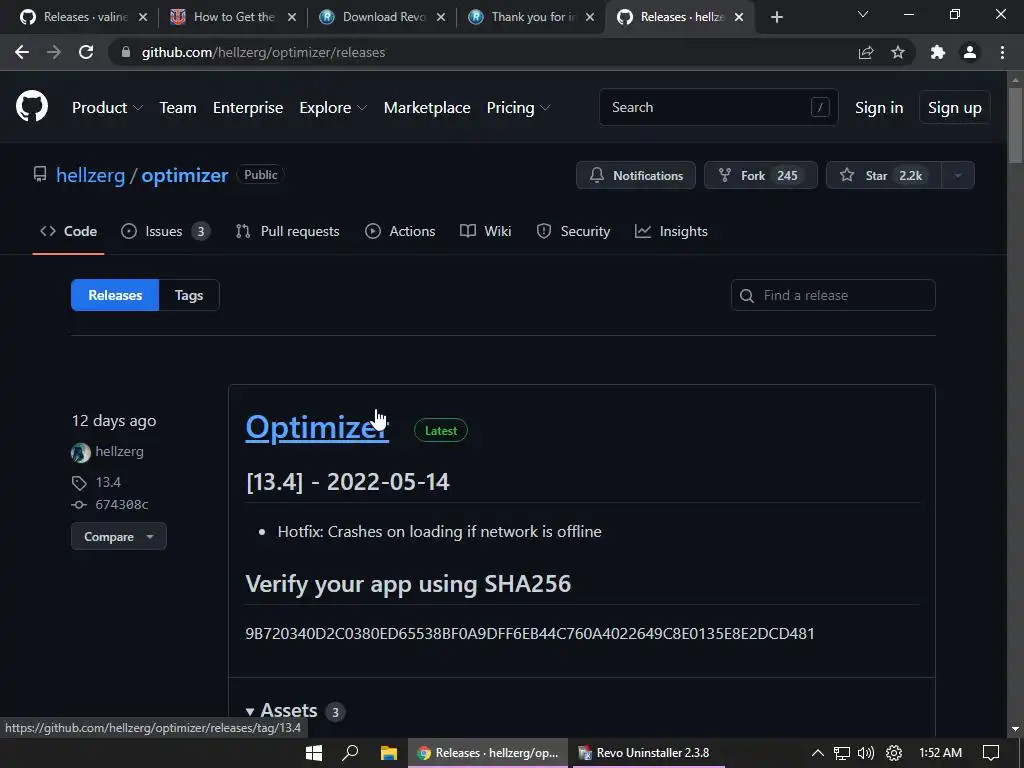This screenshot has height=768, width=1024.
Task: Close the 'Releases · valine' tab
Action: (x=143, y=17)
